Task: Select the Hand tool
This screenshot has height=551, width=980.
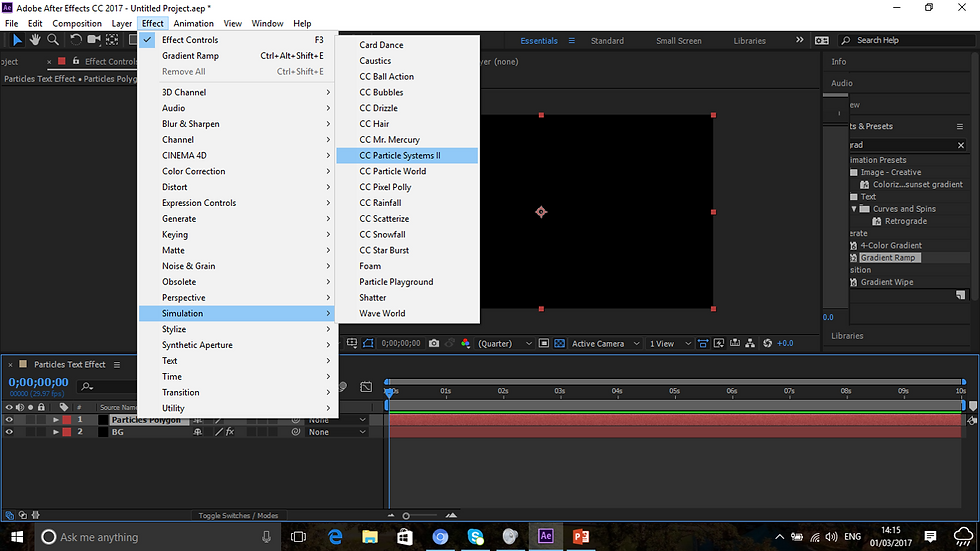Action: point(35,40)
